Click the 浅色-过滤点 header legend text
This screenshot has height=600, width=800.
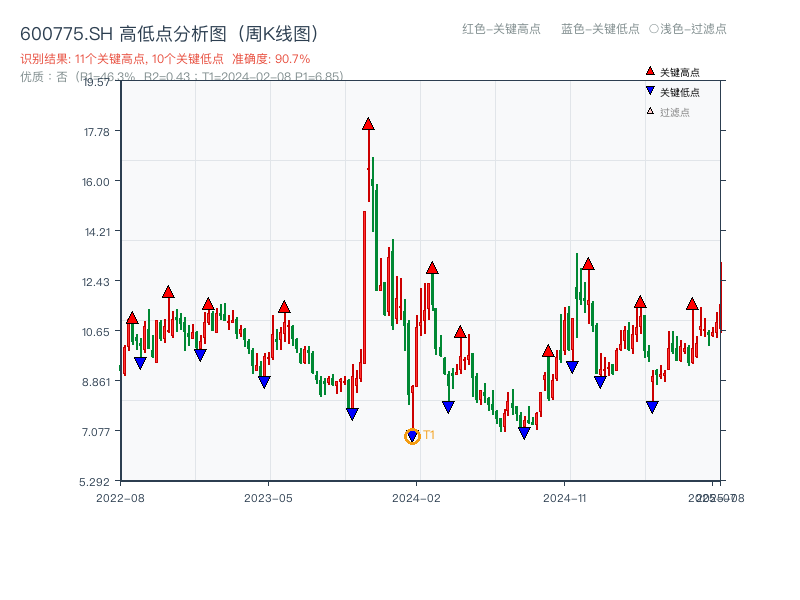[x=693, y=29]
